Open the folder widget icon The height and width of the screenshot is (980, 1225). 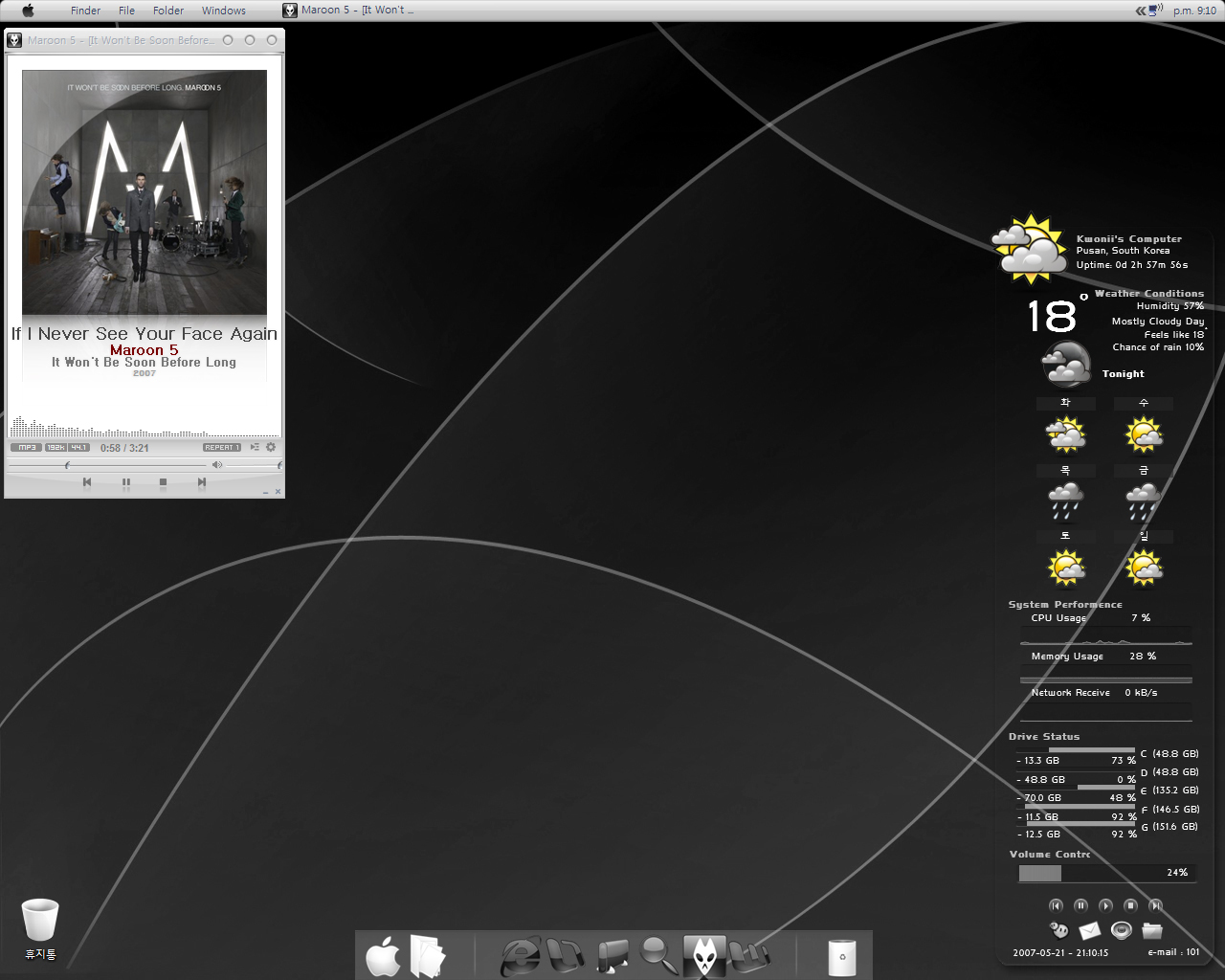point(1152,930)
